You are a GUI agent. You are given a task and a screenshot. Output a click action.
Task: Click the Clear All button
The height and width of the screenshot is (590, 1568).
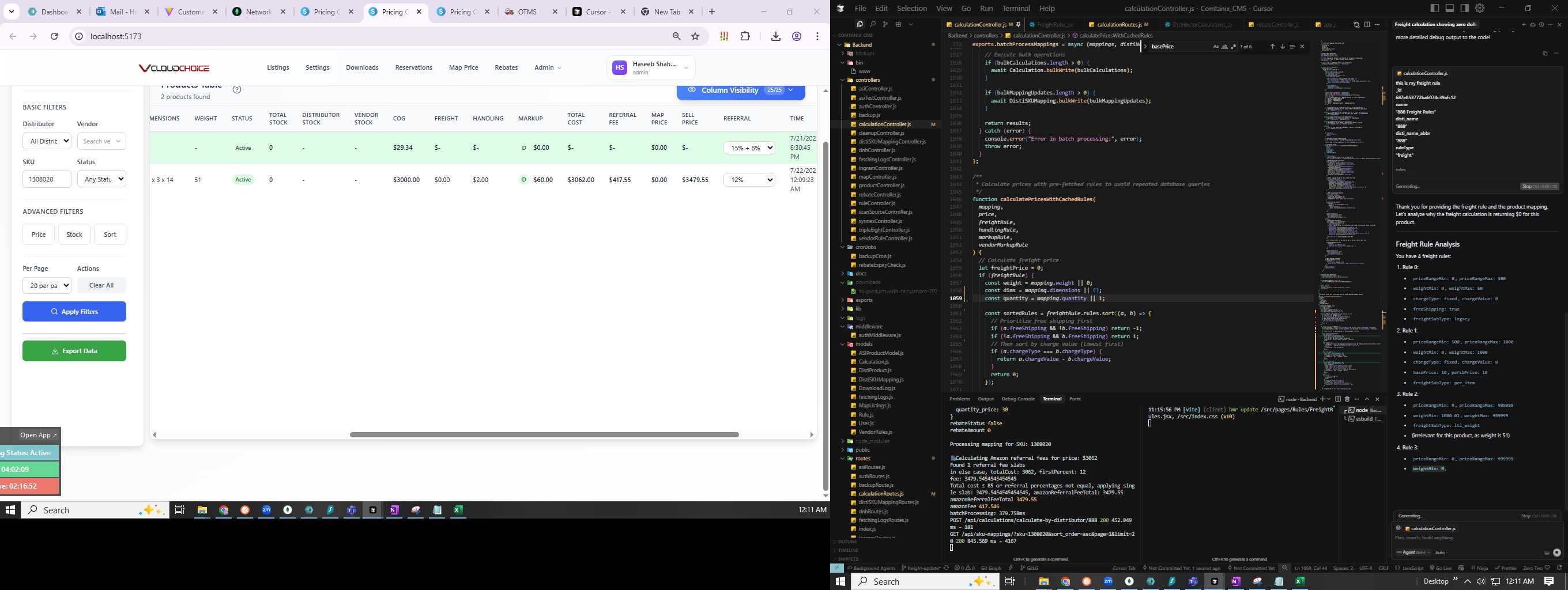(x=101, y=286)
